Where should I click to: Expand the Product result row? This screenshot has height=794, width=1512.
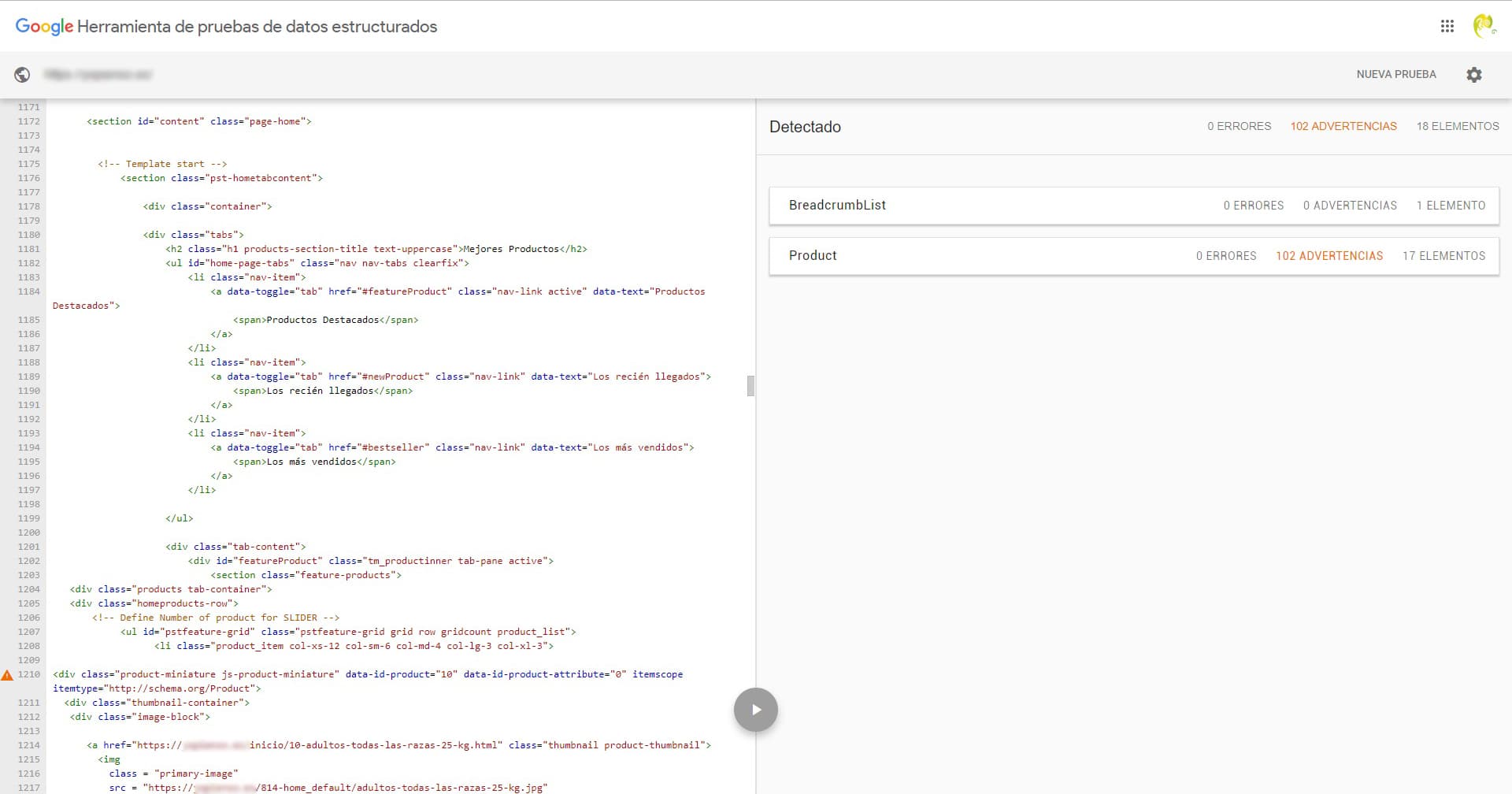click(x=813, y=256)
